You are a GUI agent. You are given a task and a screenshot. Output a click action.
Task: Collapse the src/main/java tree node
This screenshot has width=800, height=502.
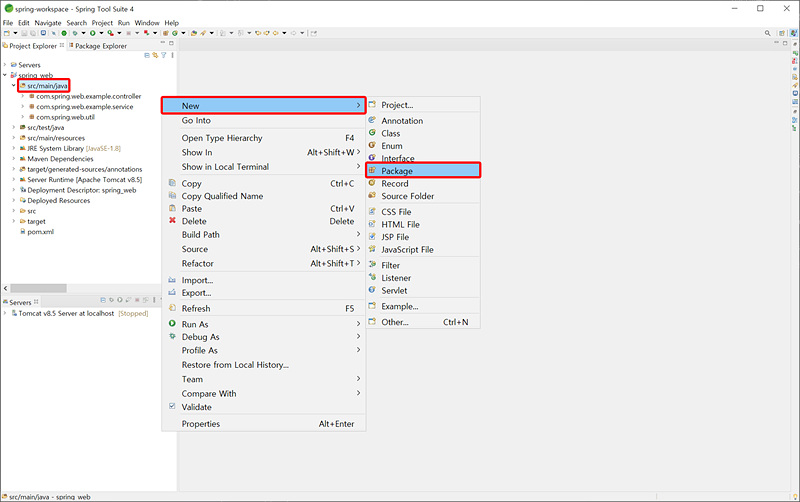tap(14, 86)
